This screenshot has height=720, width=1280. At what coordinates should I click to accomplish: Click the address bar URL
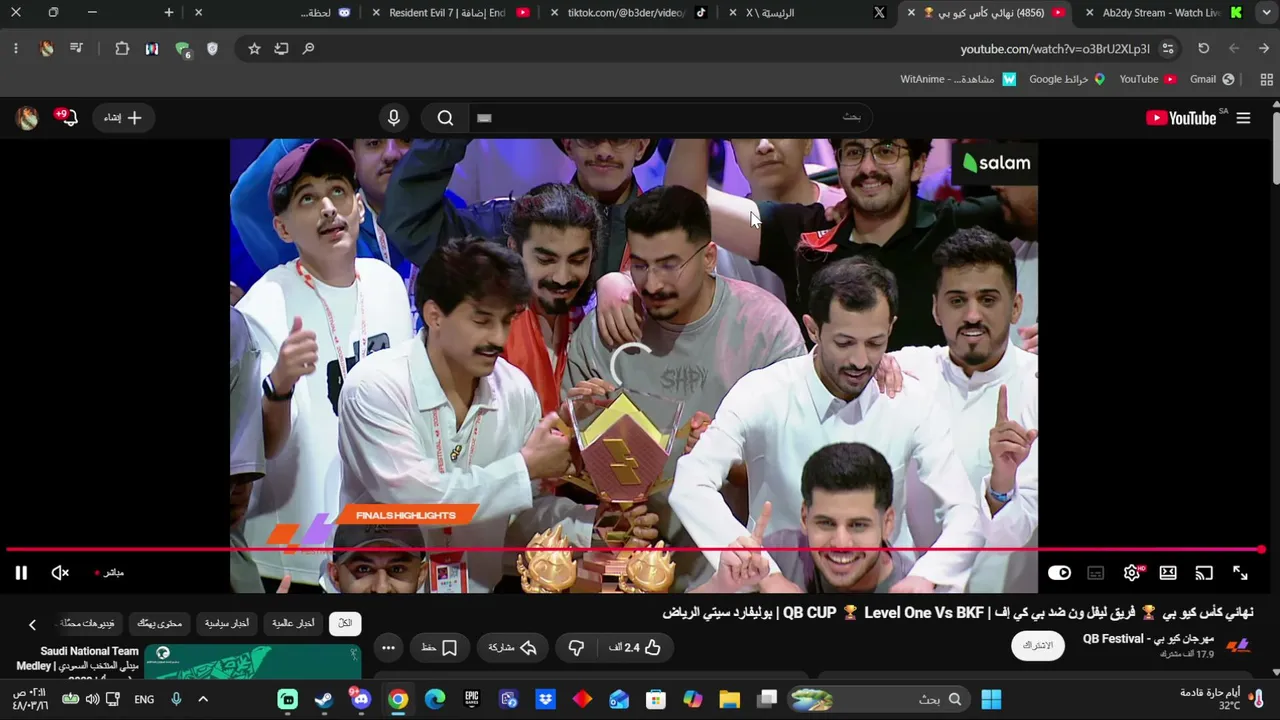coord(1055,49)
